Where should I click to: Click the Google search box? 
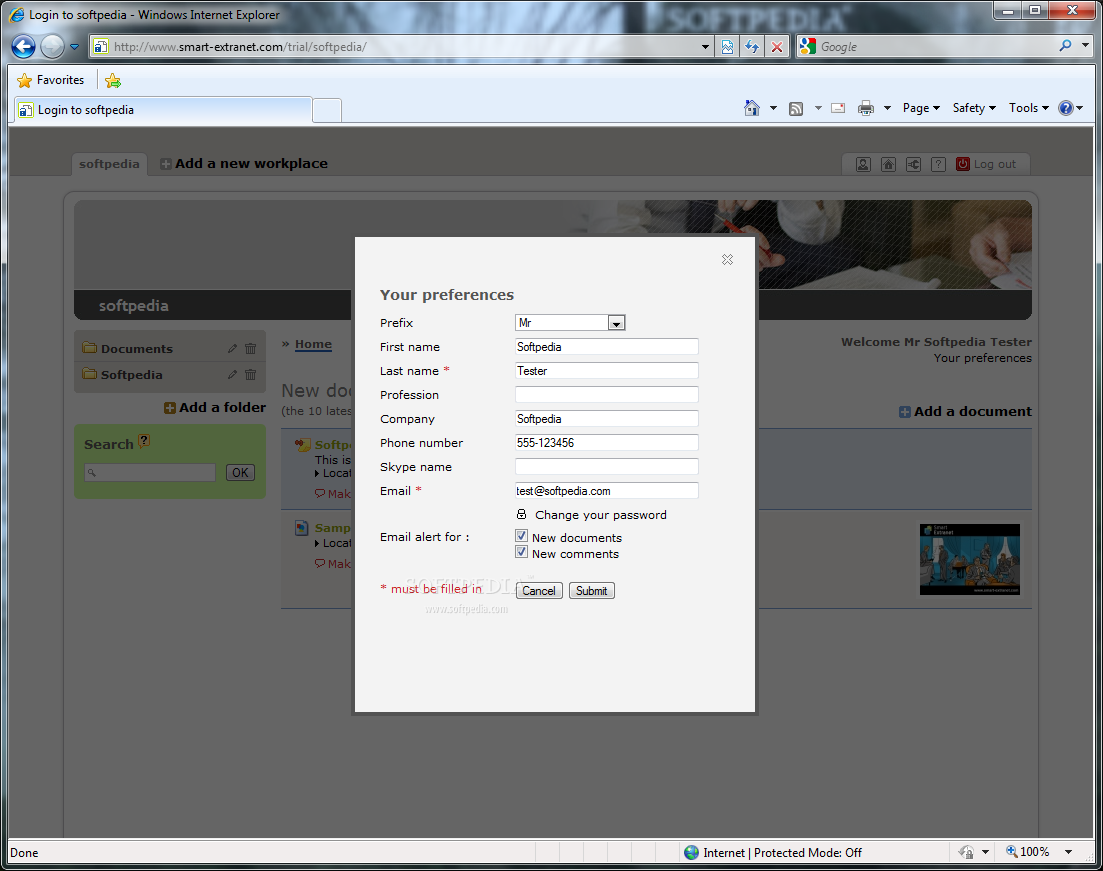point(936,47)
